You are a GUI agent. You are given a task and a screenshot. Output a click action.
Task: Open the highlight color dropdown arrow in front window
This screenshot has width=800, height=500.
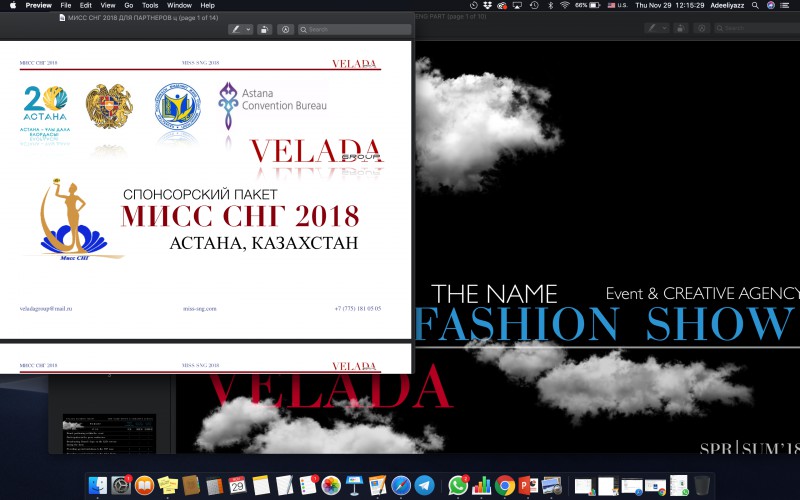coord(248,30)
